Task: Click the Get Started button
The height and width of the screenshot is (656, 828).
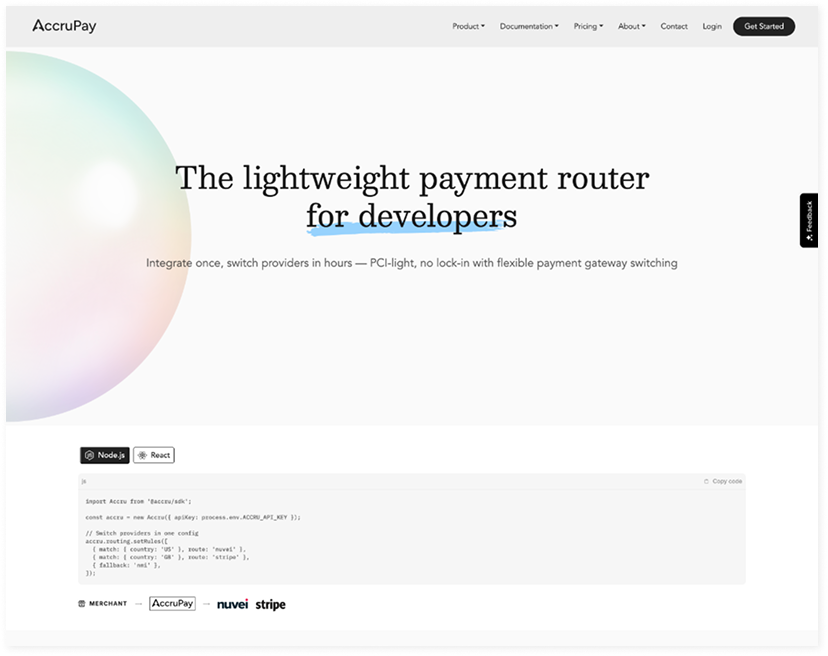Action: [x=763, y=26]
